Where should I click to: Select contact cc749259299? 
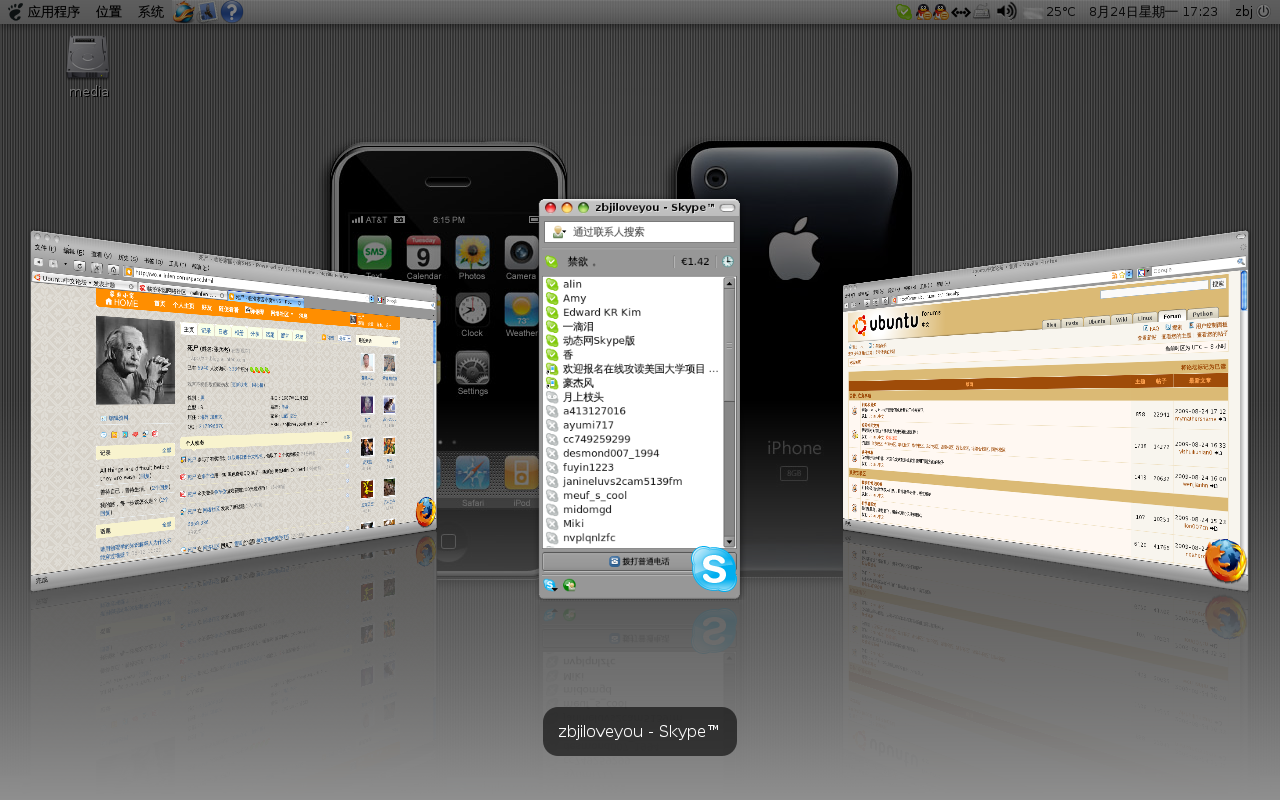pos(633,439)
